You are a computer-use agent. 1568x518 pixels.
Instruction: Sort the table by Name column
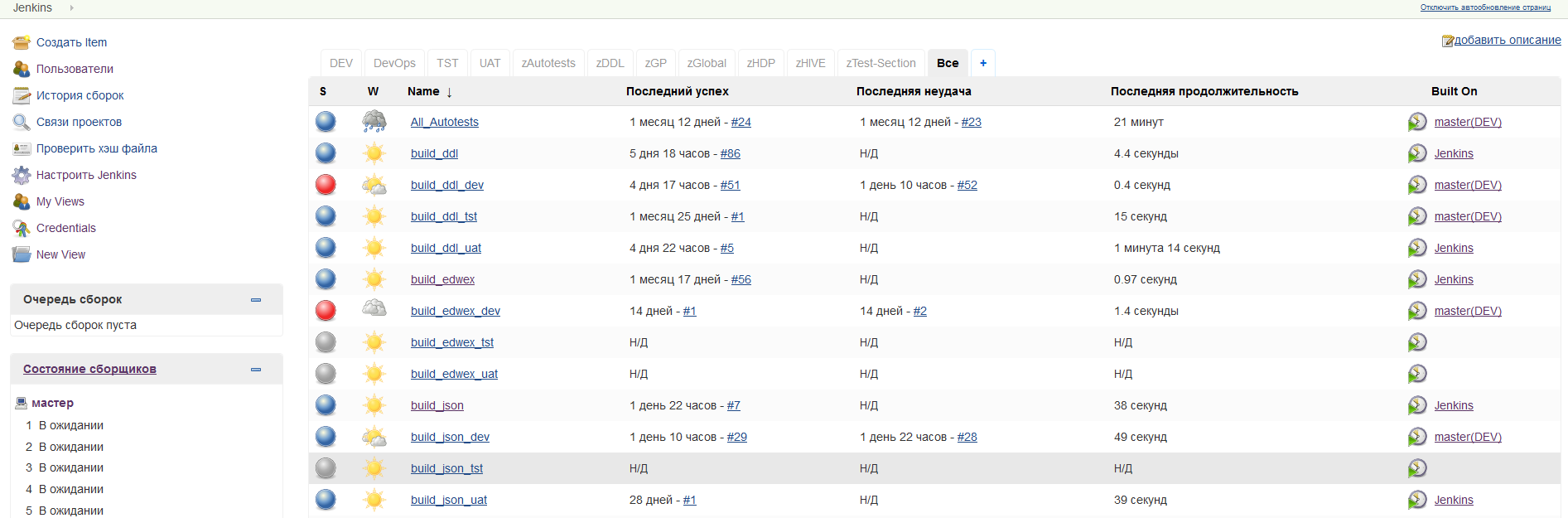pyautogui.click(x=423, y=91)
